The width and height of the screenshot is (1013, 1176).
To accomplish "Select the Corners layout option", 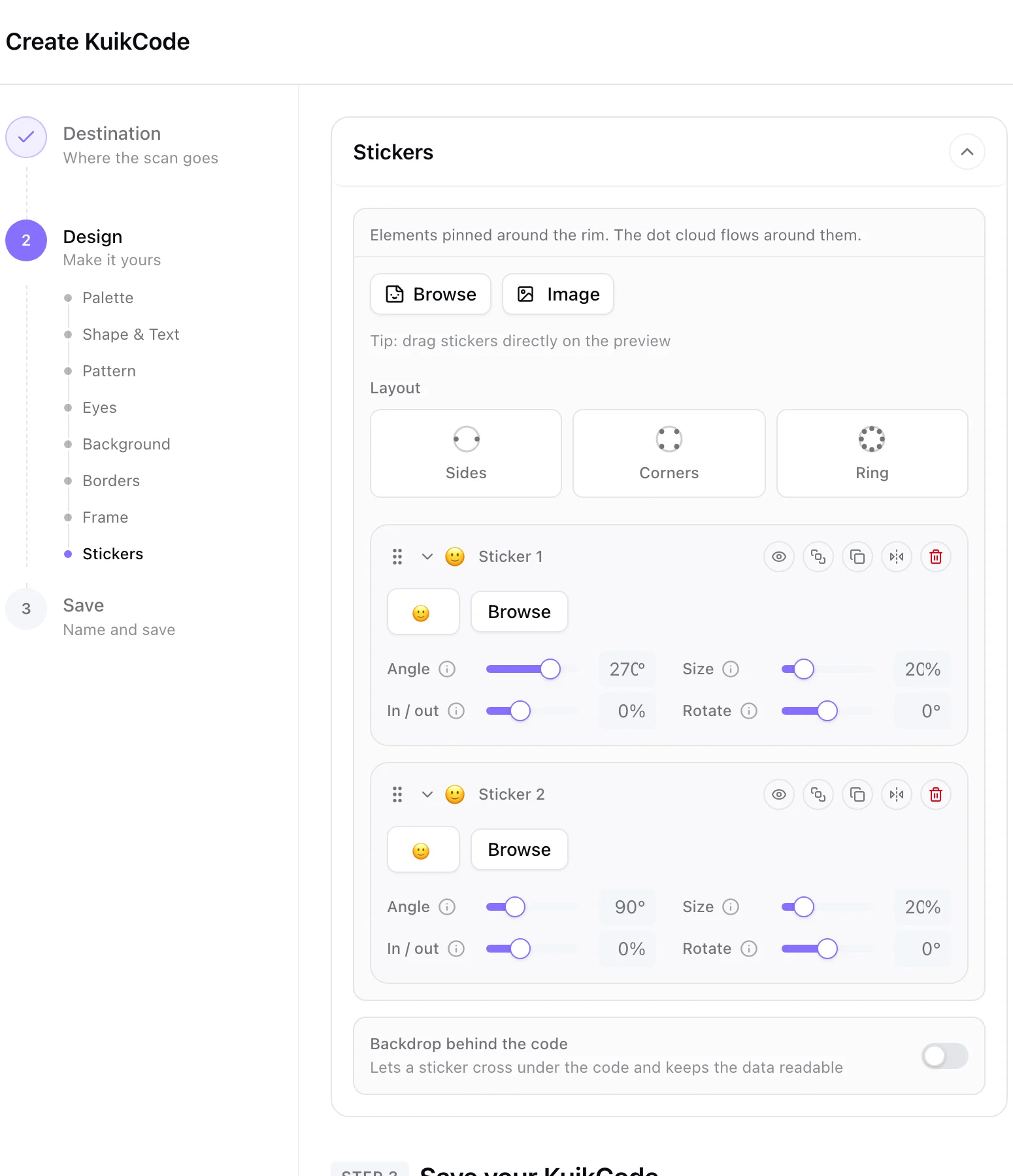I will point(669,453).
